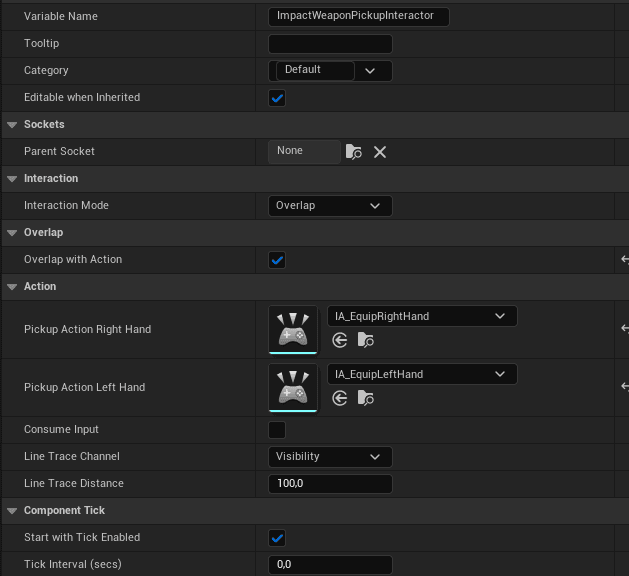Select the Overlap with Action label

point(73,259)
